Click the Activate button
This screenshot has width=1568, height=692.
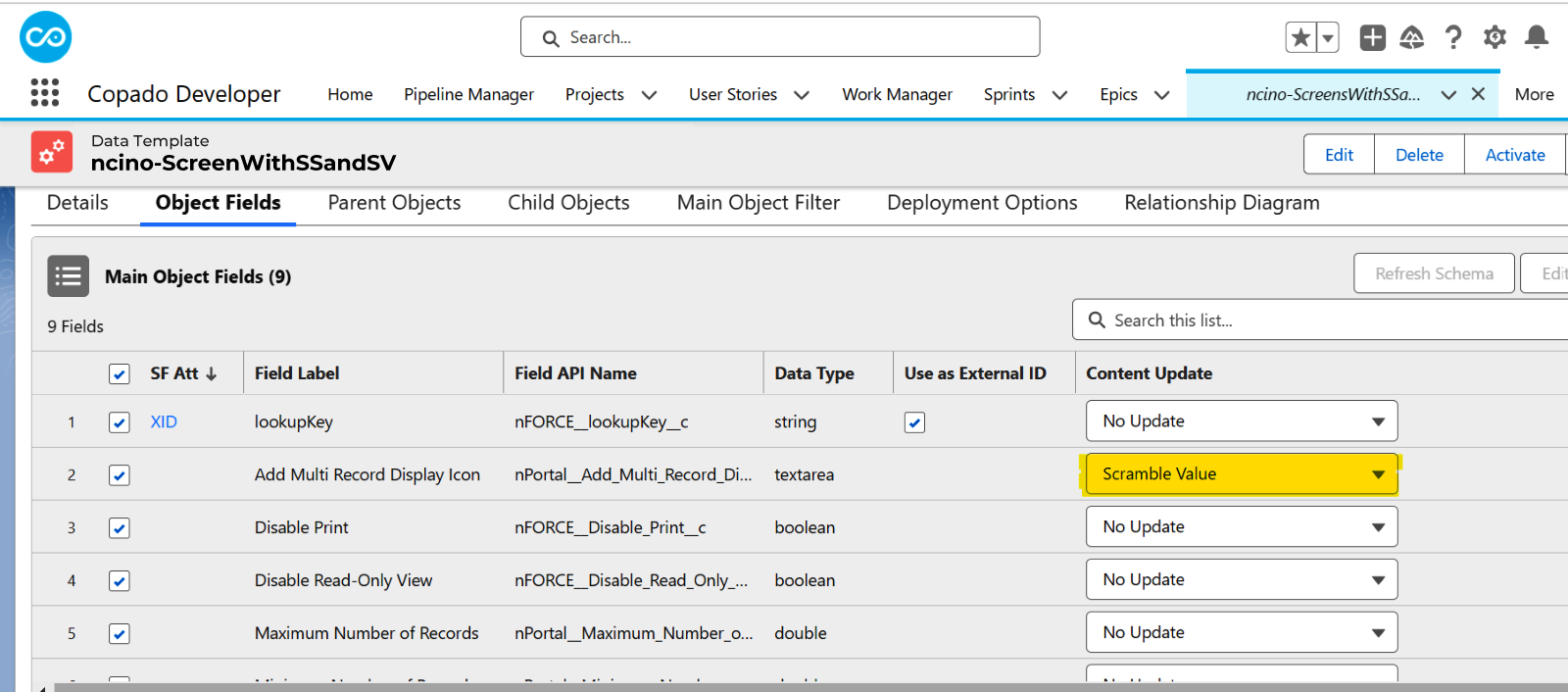1515,155
